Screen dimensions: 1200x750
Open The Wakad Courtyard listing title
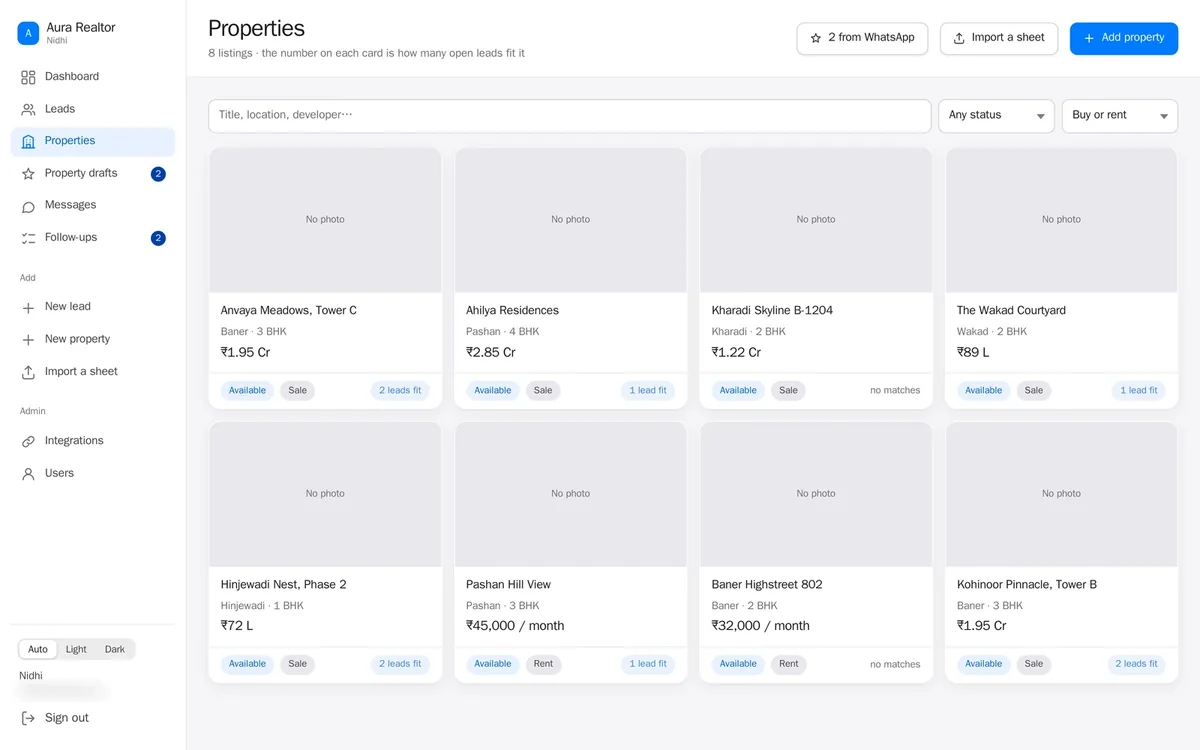(x=1011, y=311)
